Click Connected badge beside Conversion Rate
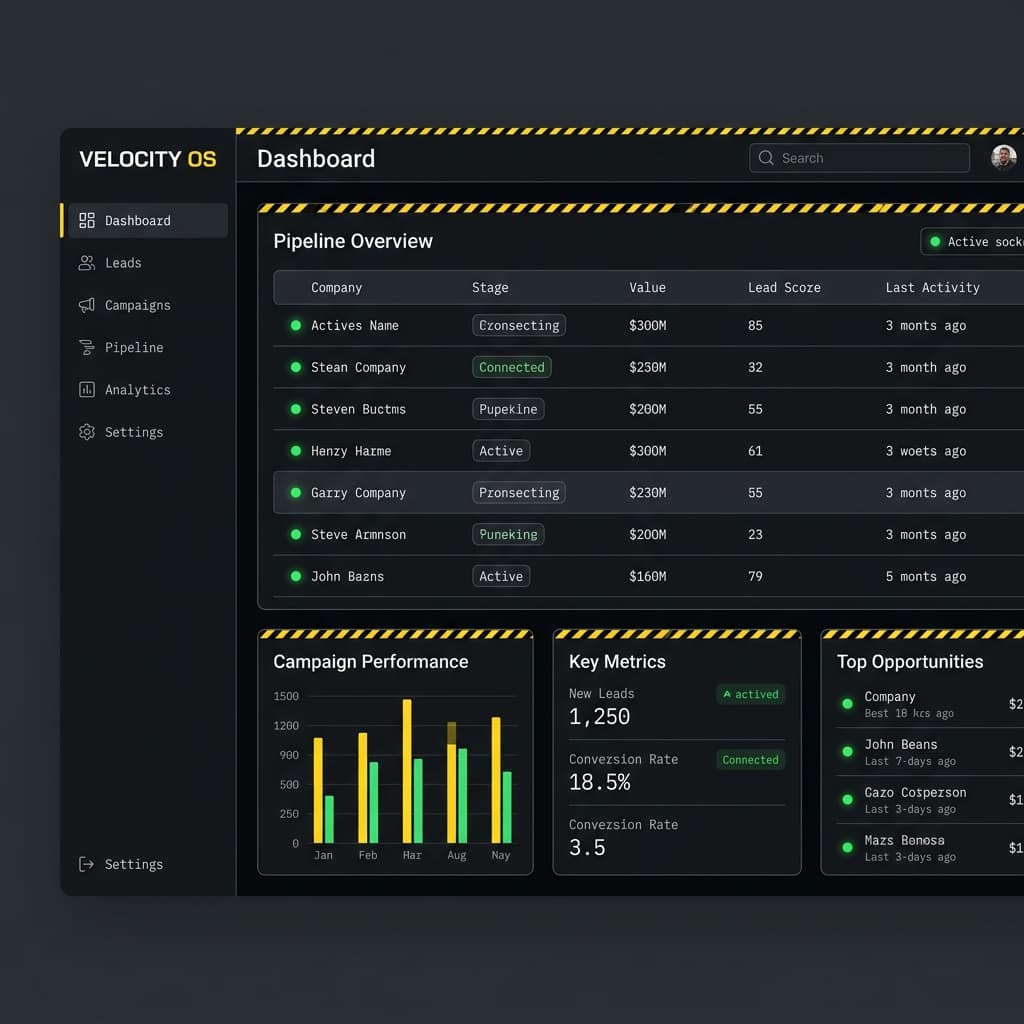The height and width of the screenshot is (1024, 1024). tap(750, 760)
